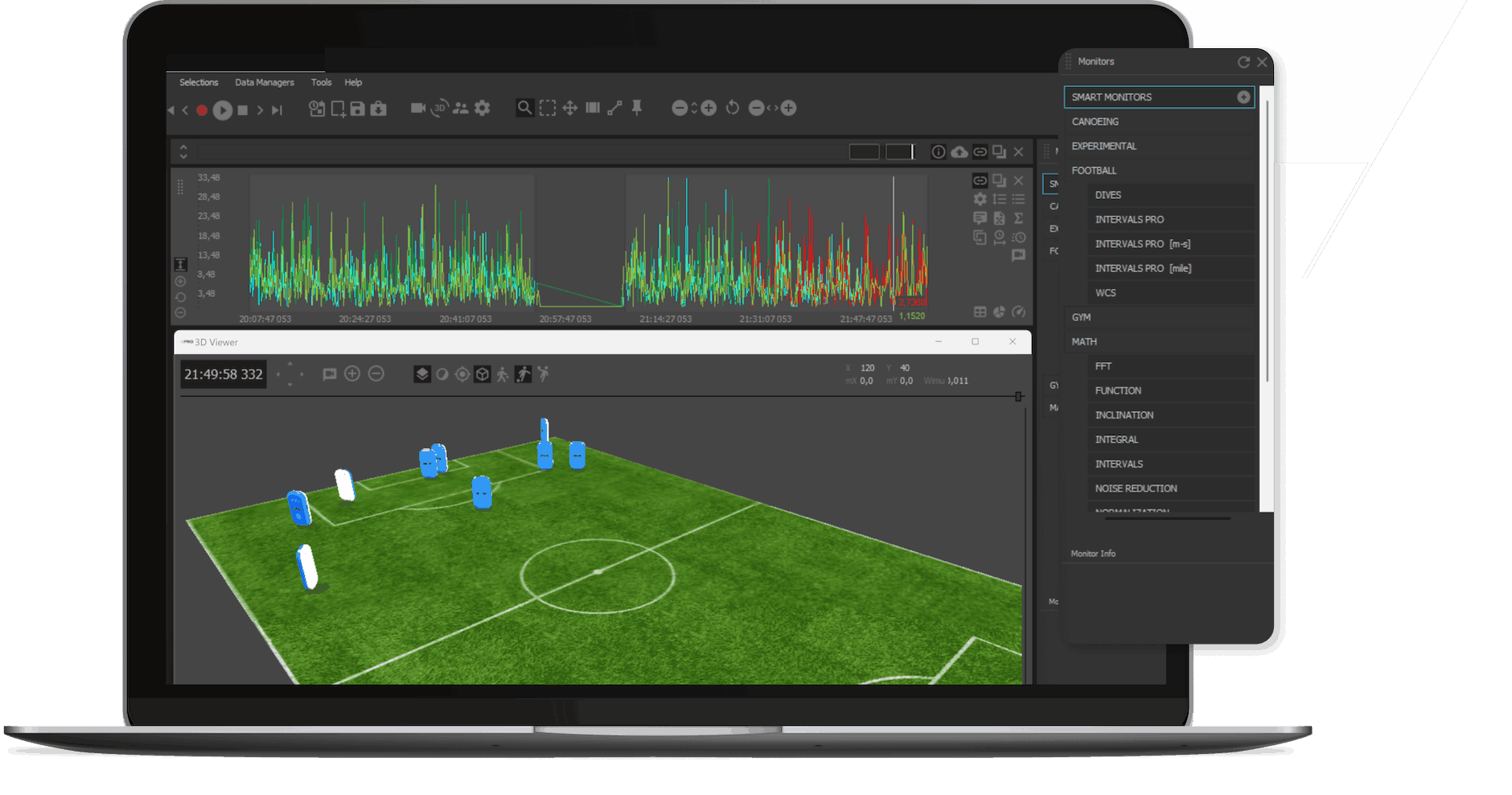Open the Tools menu
Viewport: 1512px width, 795px height.
(321, 82)
